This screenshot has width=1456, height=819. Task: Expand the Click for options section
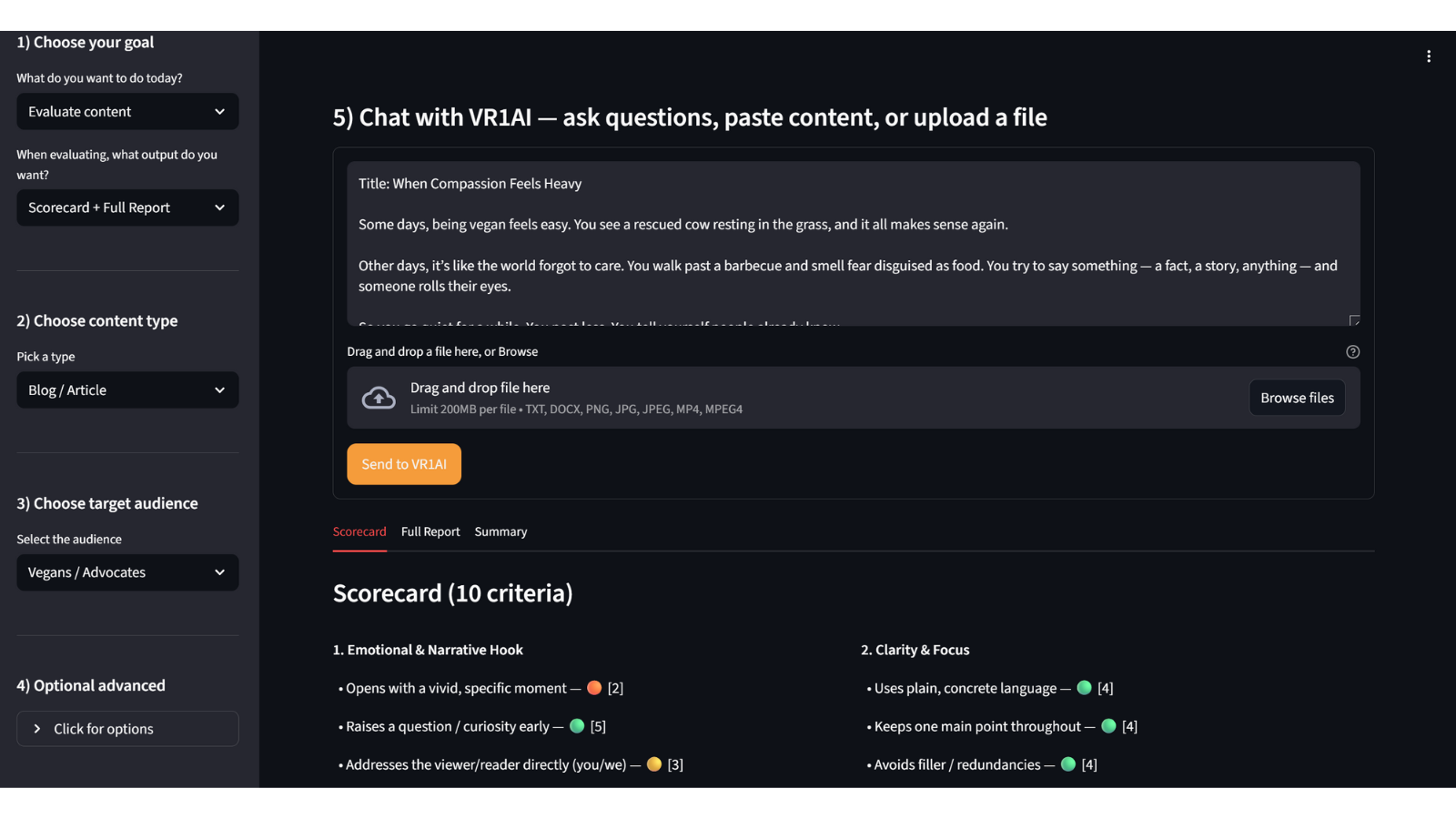pos(127,729)
